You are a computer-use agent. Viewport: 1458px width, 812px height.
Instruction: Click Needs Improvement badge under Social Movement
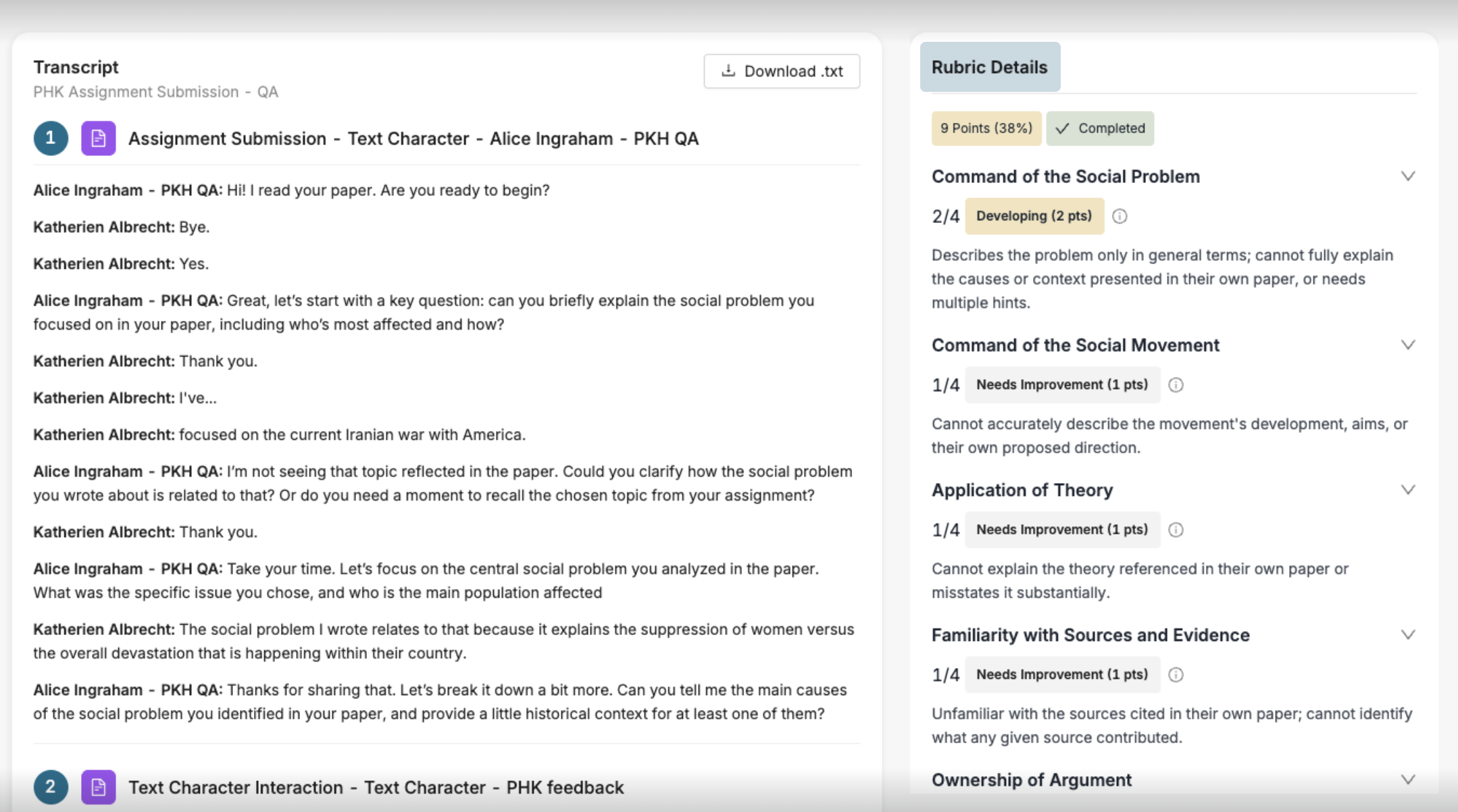coord(1062,385)
